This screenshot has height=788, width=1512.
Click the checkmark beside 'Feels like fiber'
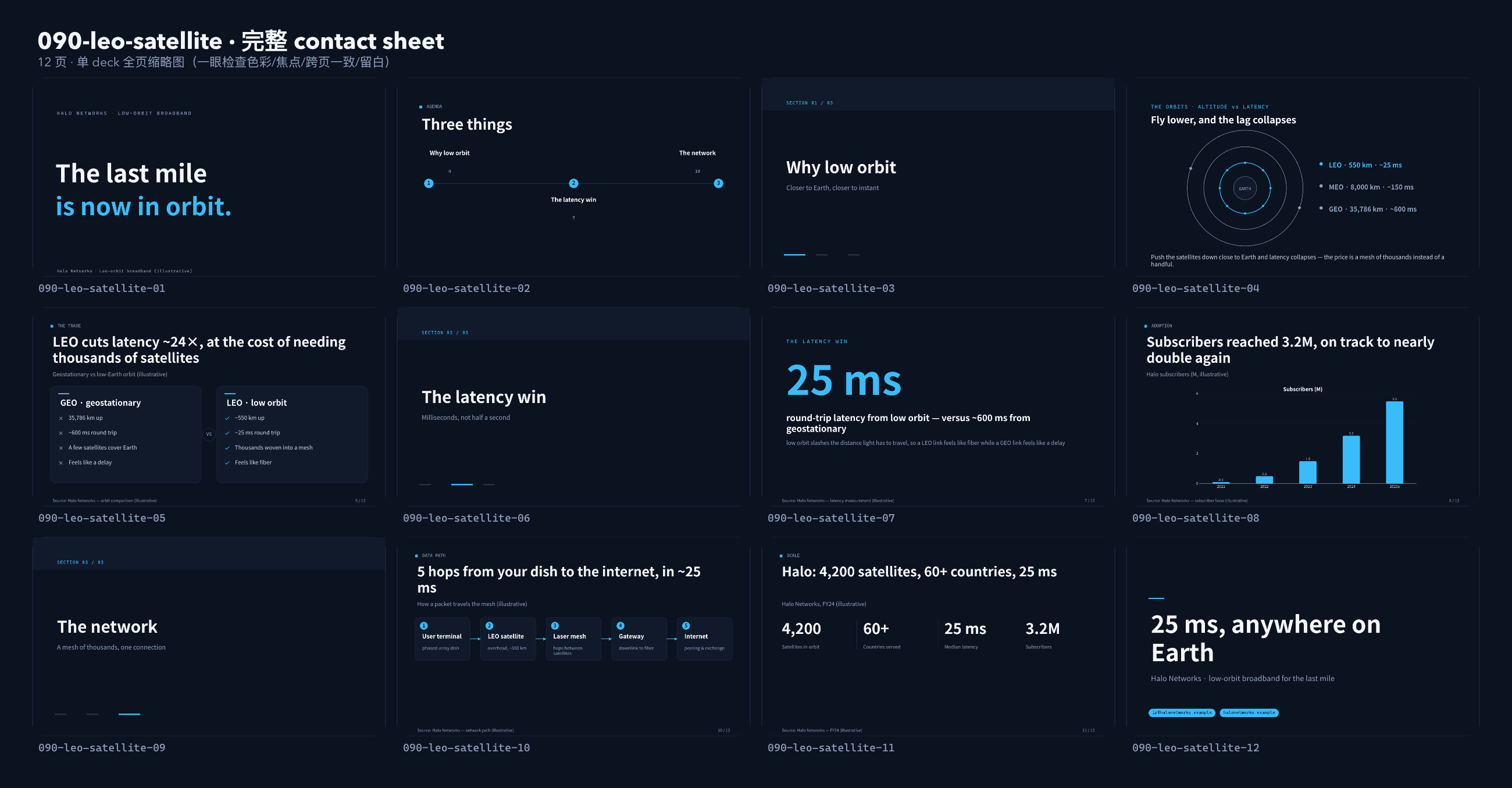click(227, 463)
